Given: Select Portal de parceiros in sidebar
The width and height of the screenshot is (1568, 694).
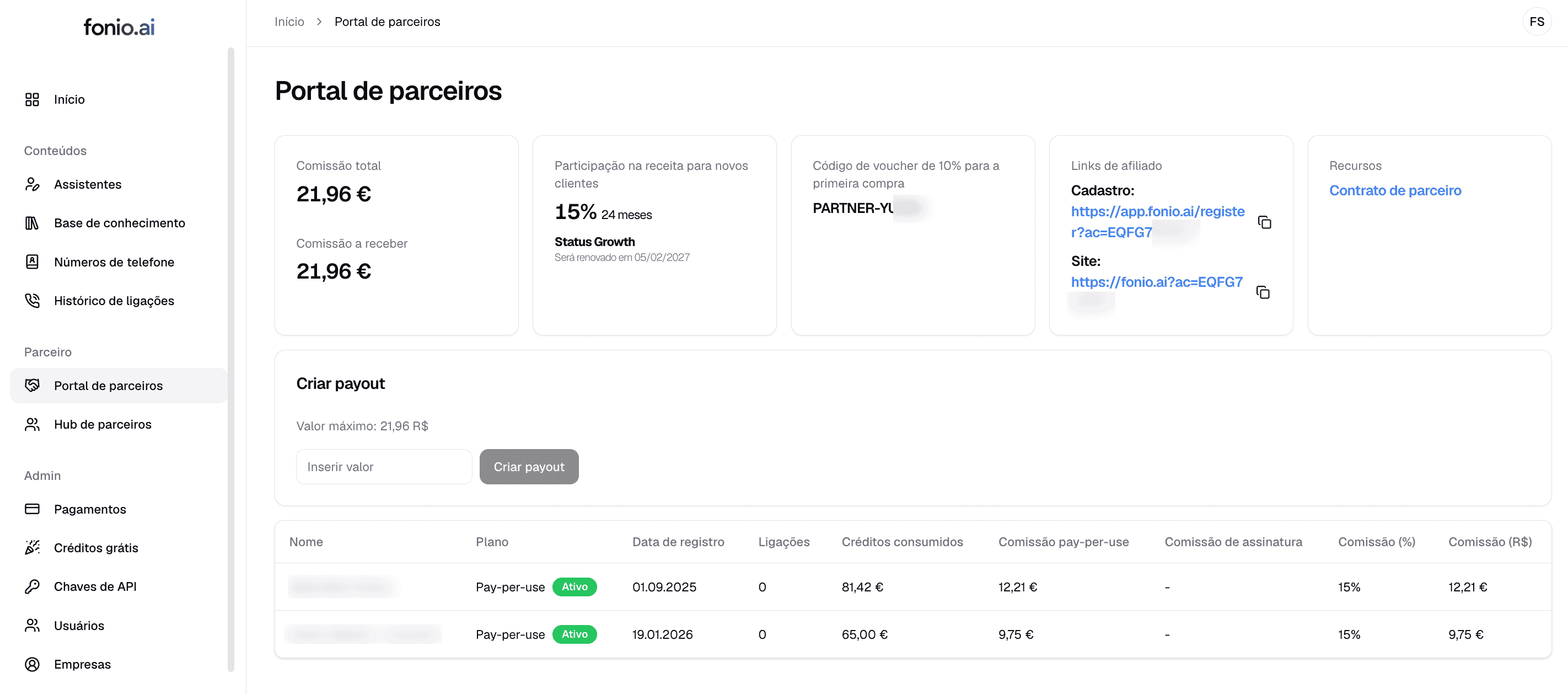Looking at the screenshot, I should [109, 386].
